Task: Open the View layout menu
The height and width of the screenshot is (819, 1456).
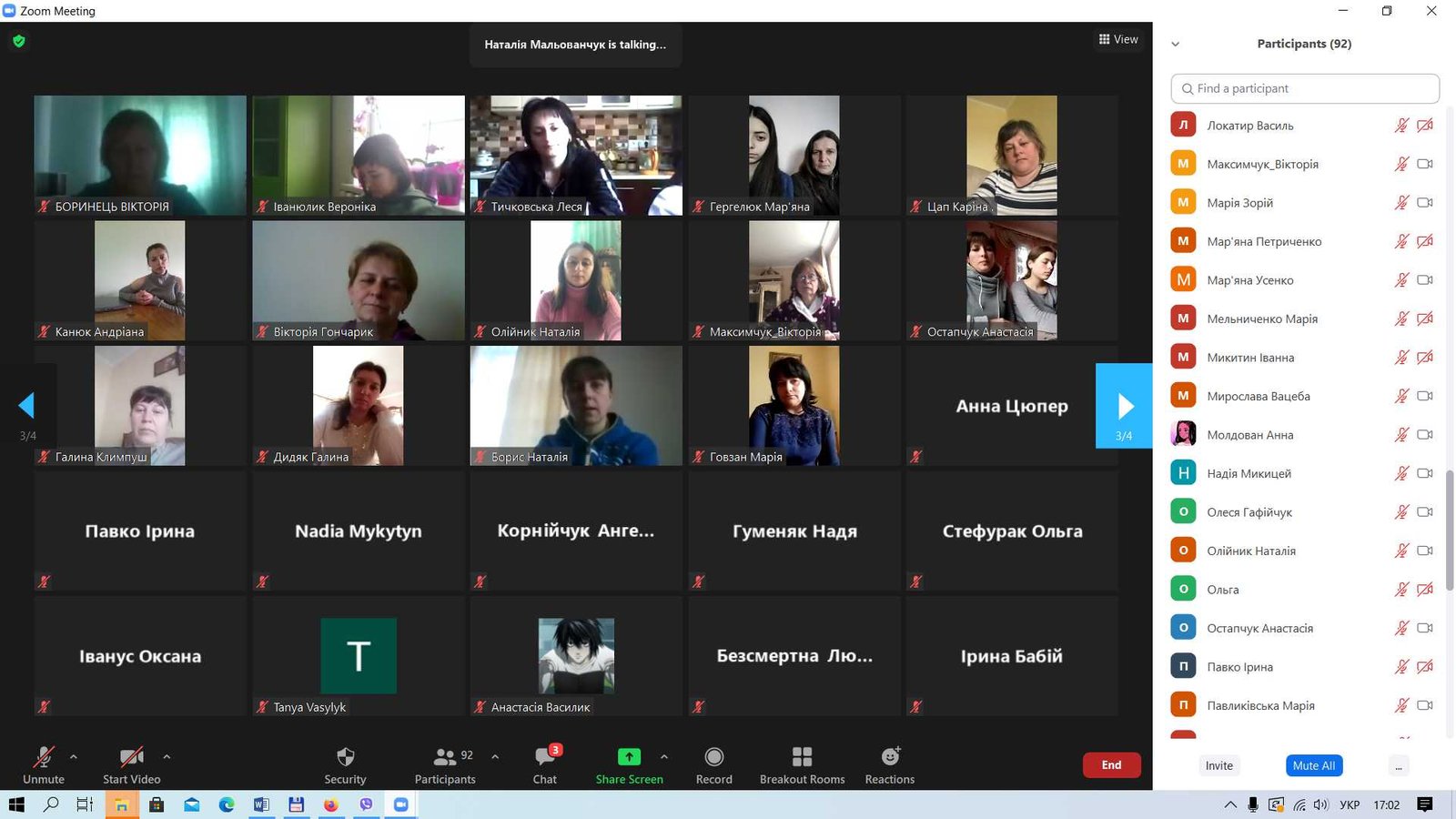Action: click(1118, 39)
